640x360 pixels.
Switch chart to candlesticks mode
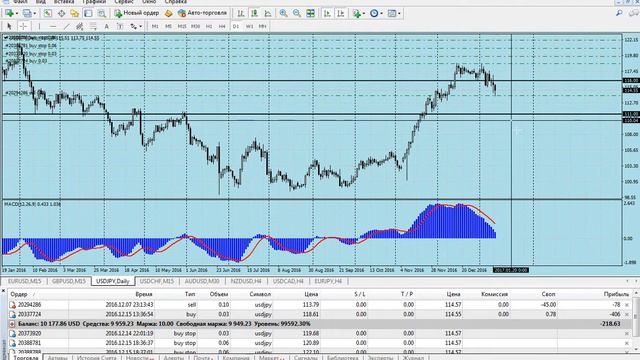(x=254, y=13)
